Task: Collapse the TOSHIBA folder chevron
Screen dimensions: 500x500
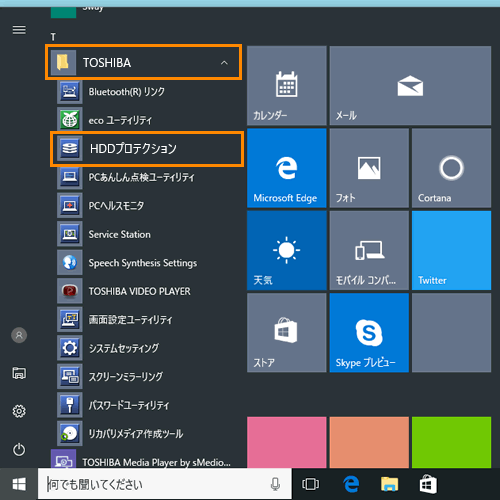Action: [x=224, y=63]
